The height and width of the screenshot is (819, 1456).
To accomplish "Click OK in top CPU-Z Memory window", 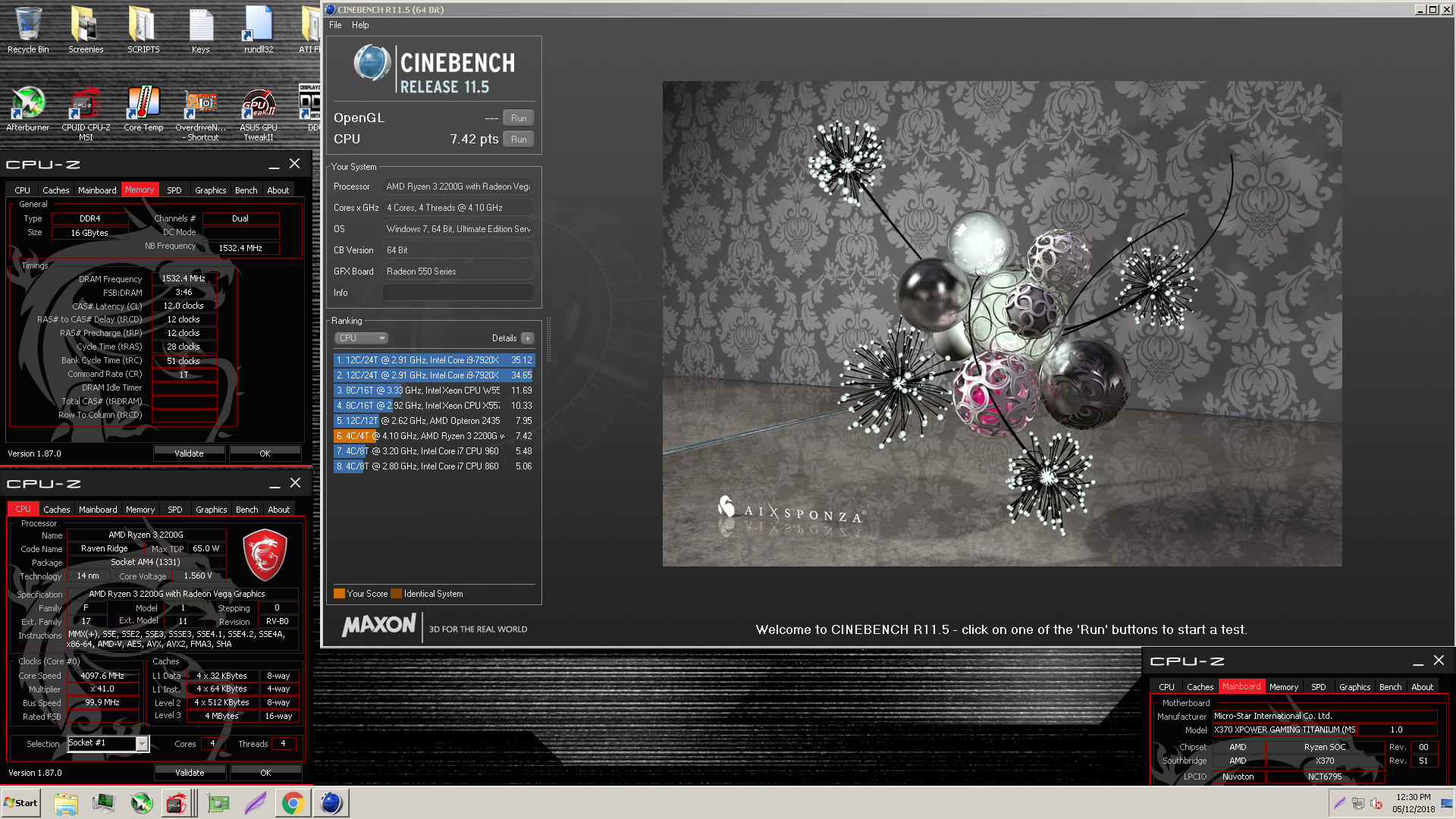I will click(265, 453).
